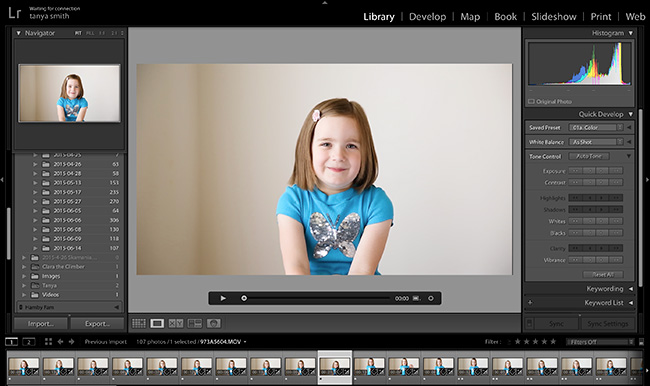This screenshot has height=386, width=650.
Task: Set Navigator zoom to 2:1
Action: (114, 33)
